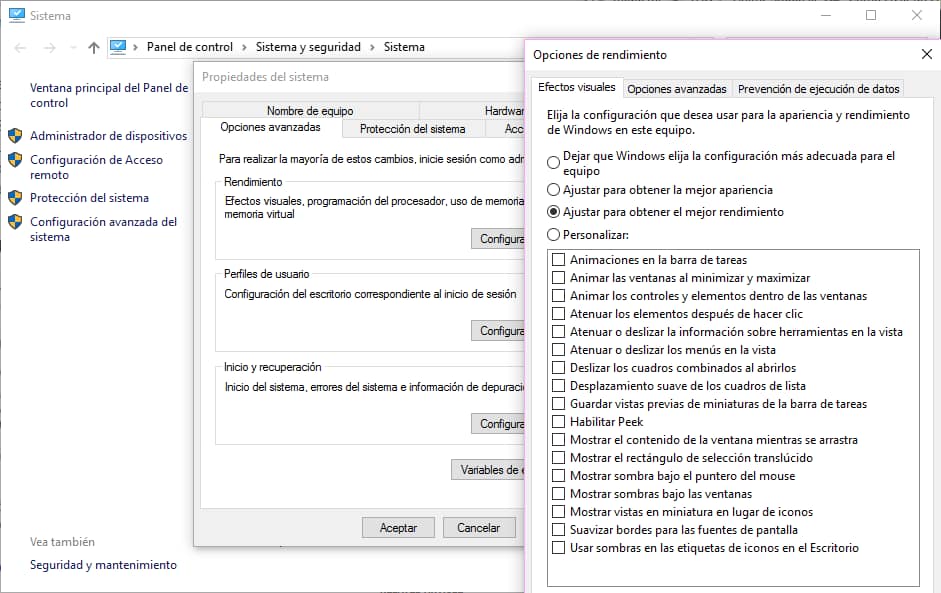Expand the breadcrumb chevron after Sistema y seguridad
The width and height of the screenshot is (941, 593).
[372, 47]
